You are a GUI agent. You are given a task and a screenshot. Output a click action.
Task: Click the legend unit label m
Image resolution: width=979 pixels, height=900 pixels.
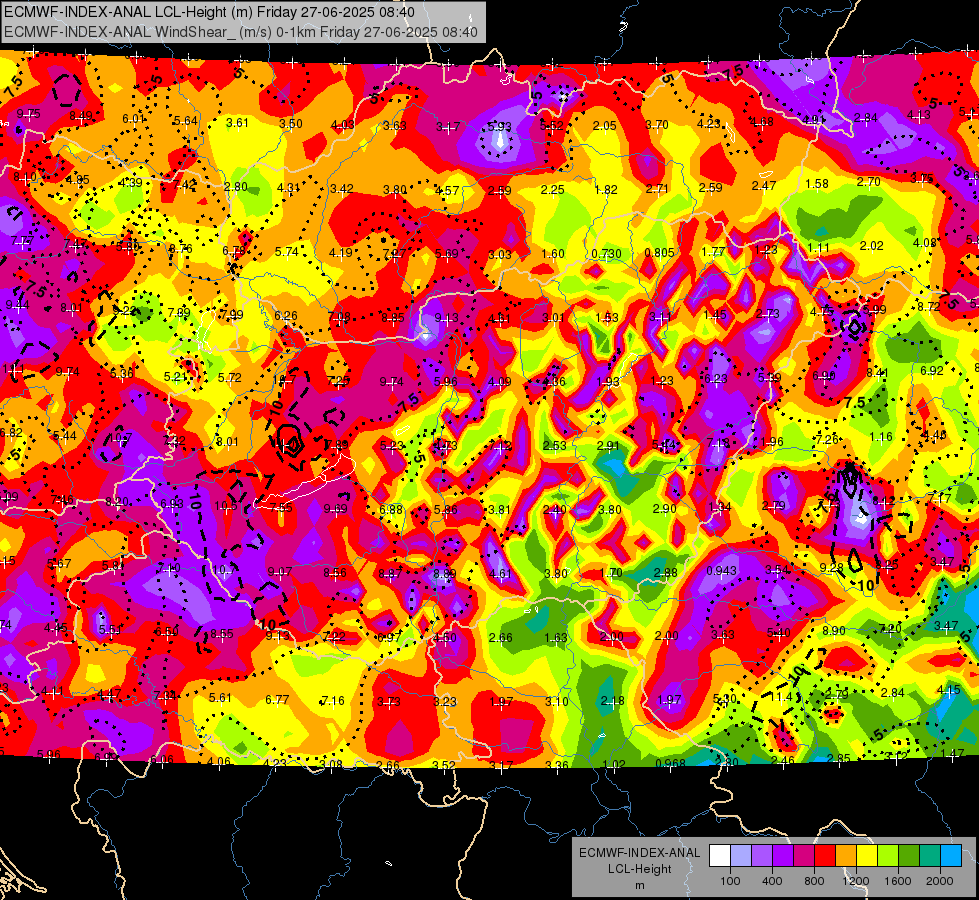pos(640,886)
